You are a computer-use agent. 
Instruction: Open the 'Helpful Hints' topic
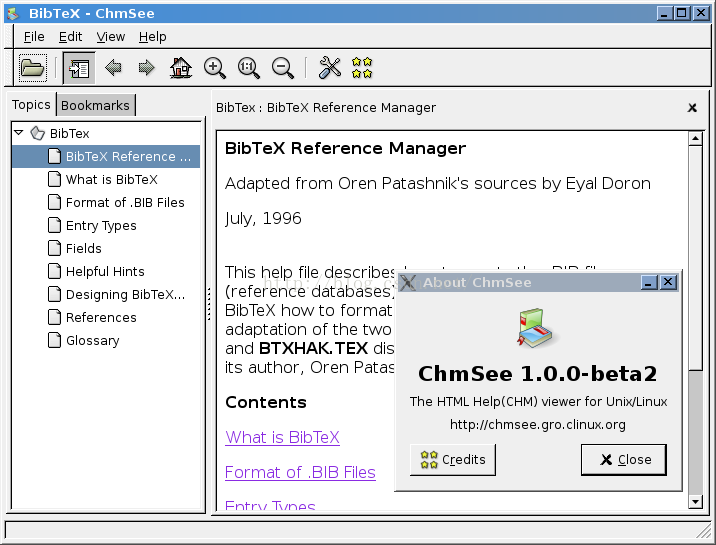coord(105,272)
